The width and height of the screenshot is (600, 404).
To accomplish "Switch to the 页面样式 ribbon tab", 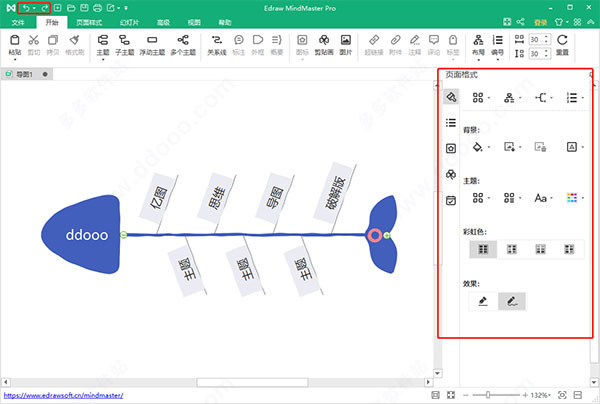I will (x=91, y=21).
